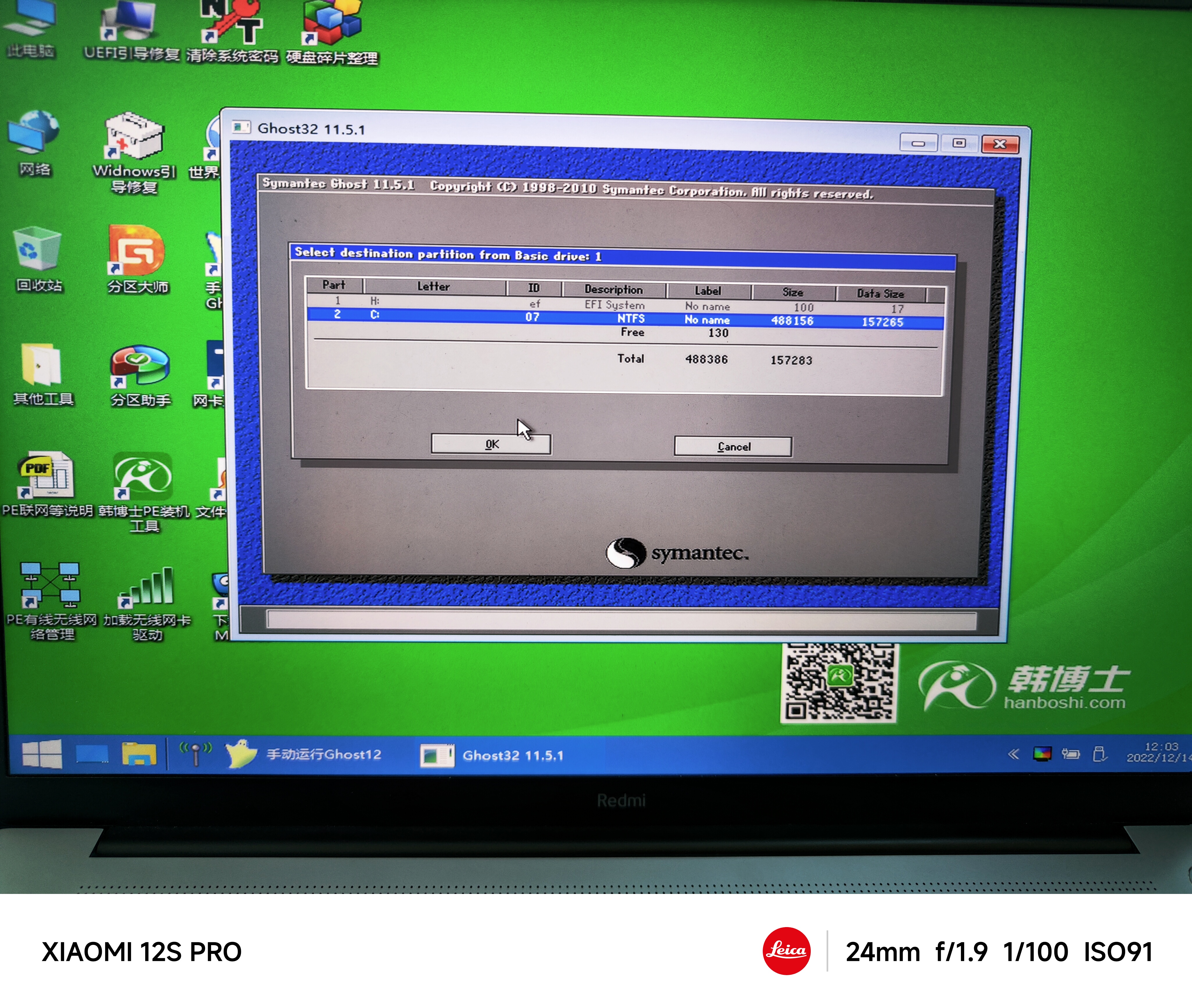
Task: Click the OK button in Ghost dialog
Action: pos(491,445)
